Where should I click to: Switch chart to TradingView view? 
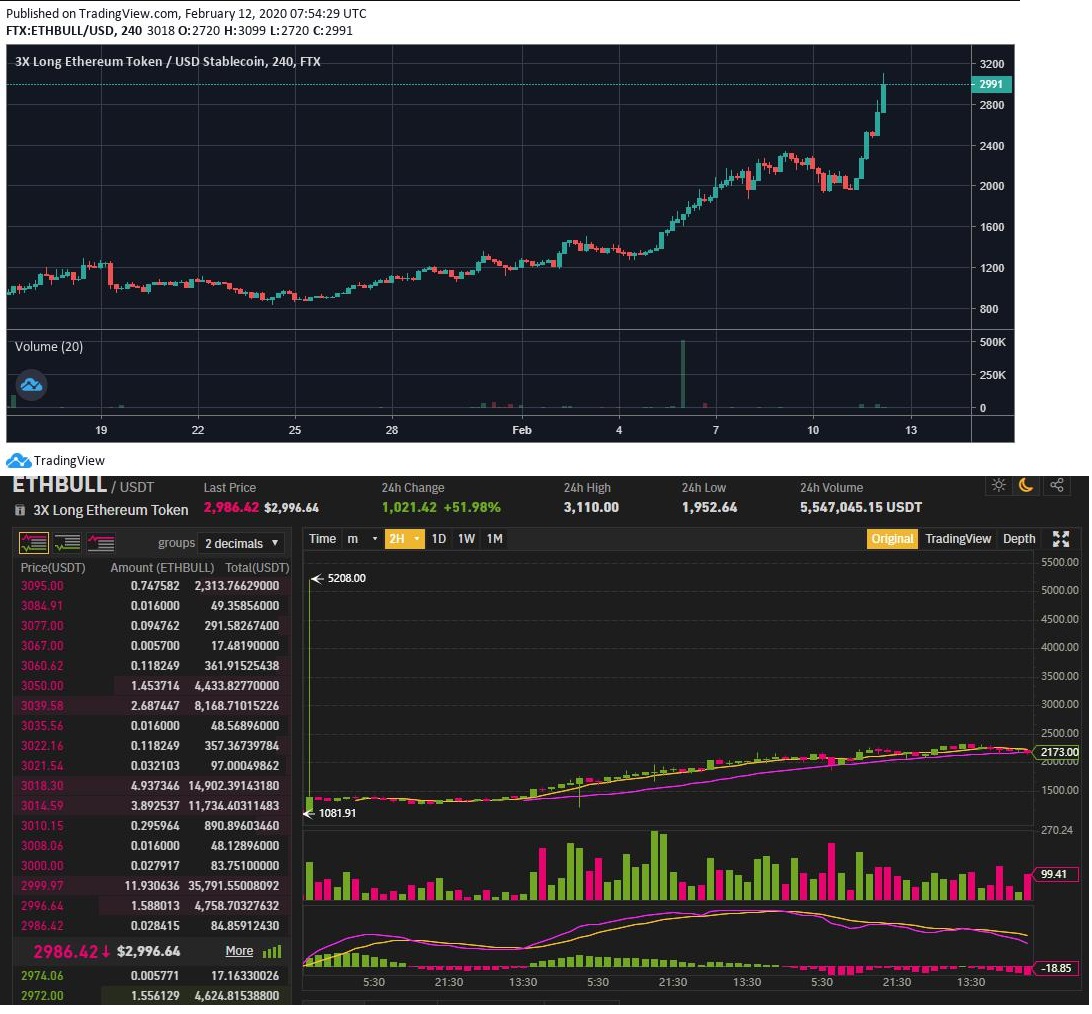coord(958,539)
